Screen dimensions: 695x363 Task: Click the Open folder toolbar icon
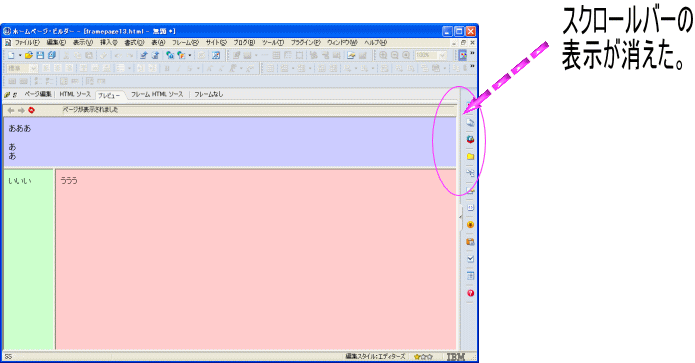(x=29, y=55)
